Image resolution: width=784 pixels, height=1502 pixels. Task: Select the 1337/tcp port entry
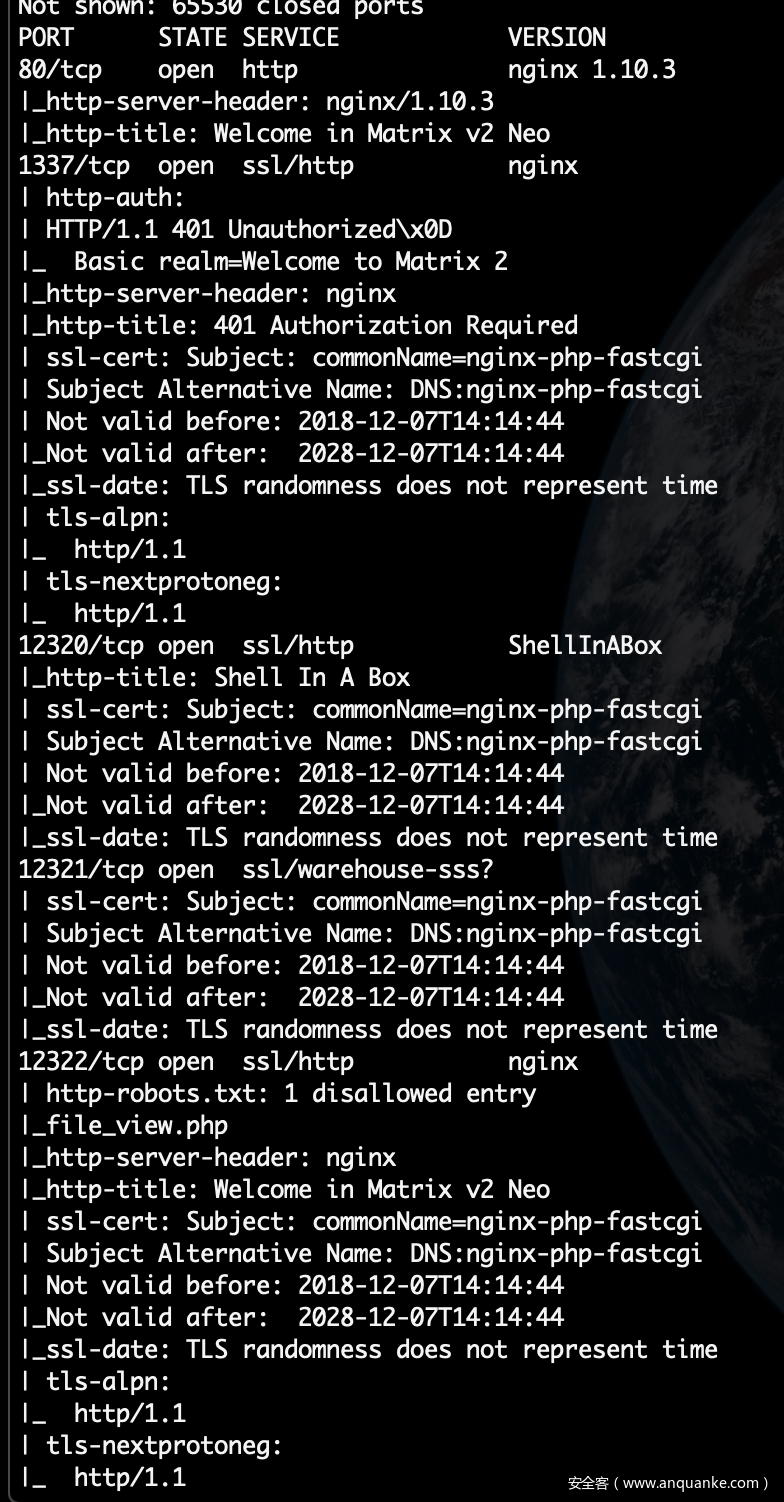74,166
